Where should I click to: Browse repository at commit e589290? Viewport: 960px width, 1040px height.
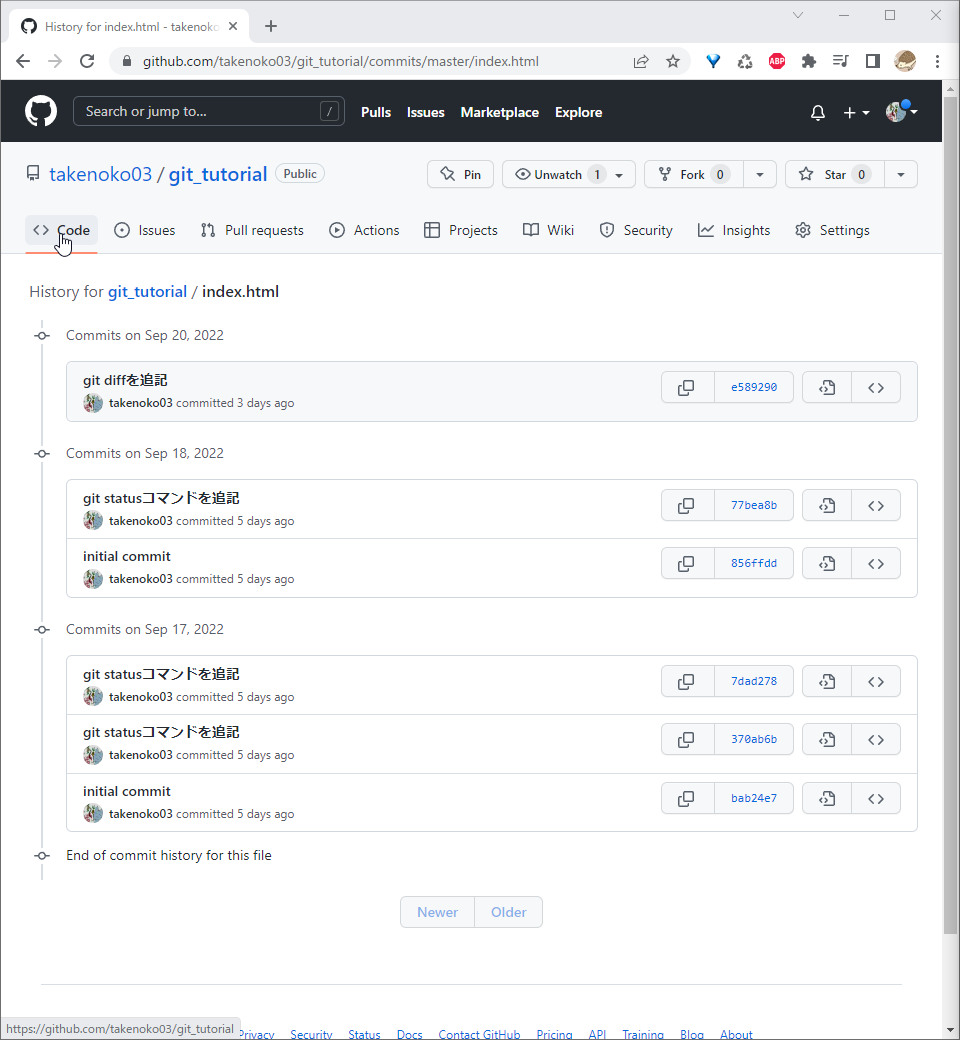(x=876, y=387)
